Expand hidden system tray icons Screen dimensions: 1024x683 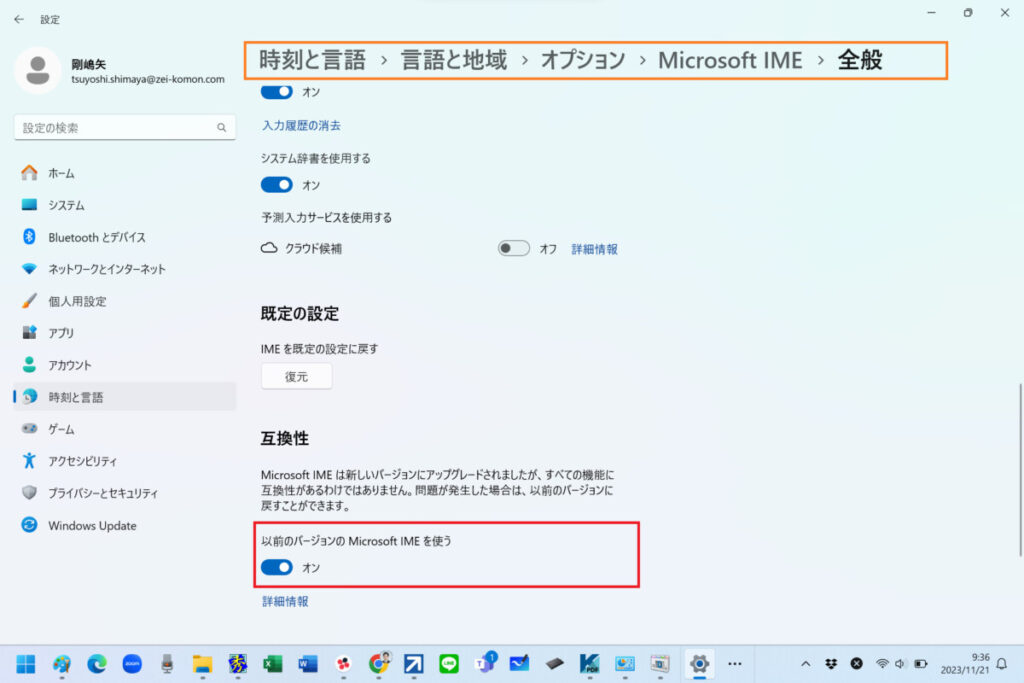[x=805, y=663]
